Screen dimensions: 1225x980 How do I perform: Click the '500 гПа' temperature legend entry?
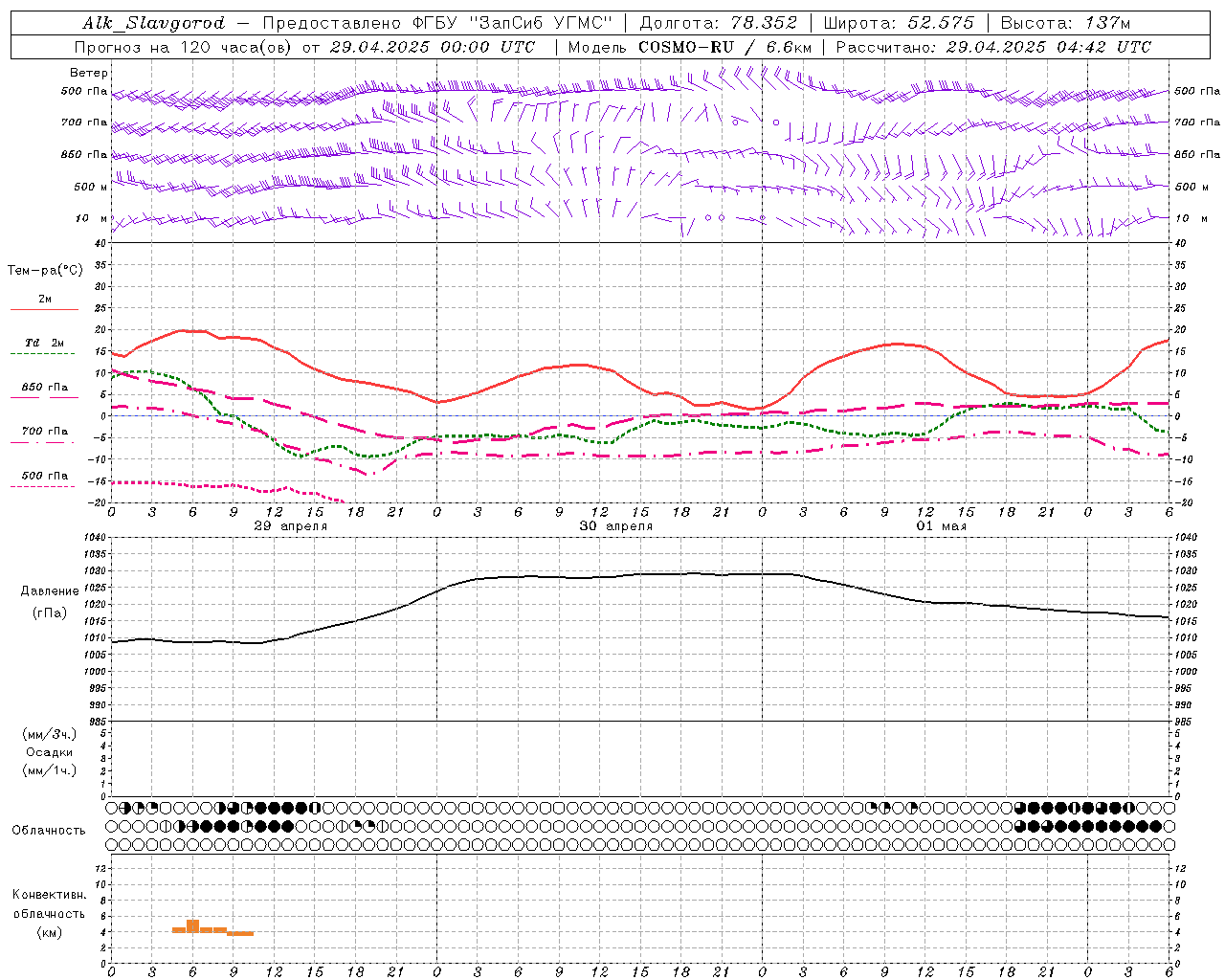click(45, 475)
